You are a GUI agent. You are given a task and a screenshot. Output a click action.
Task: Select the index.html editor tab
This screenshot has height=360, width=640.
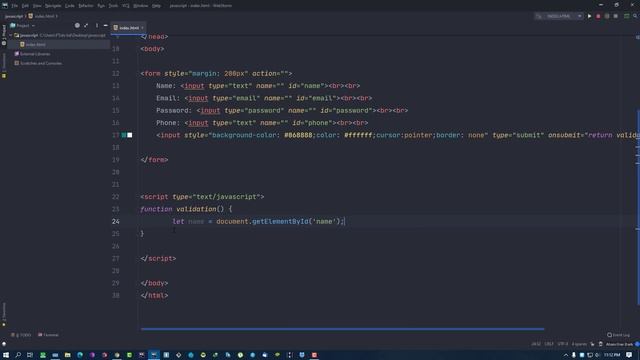pyautogui.click(x=129, y=28)
